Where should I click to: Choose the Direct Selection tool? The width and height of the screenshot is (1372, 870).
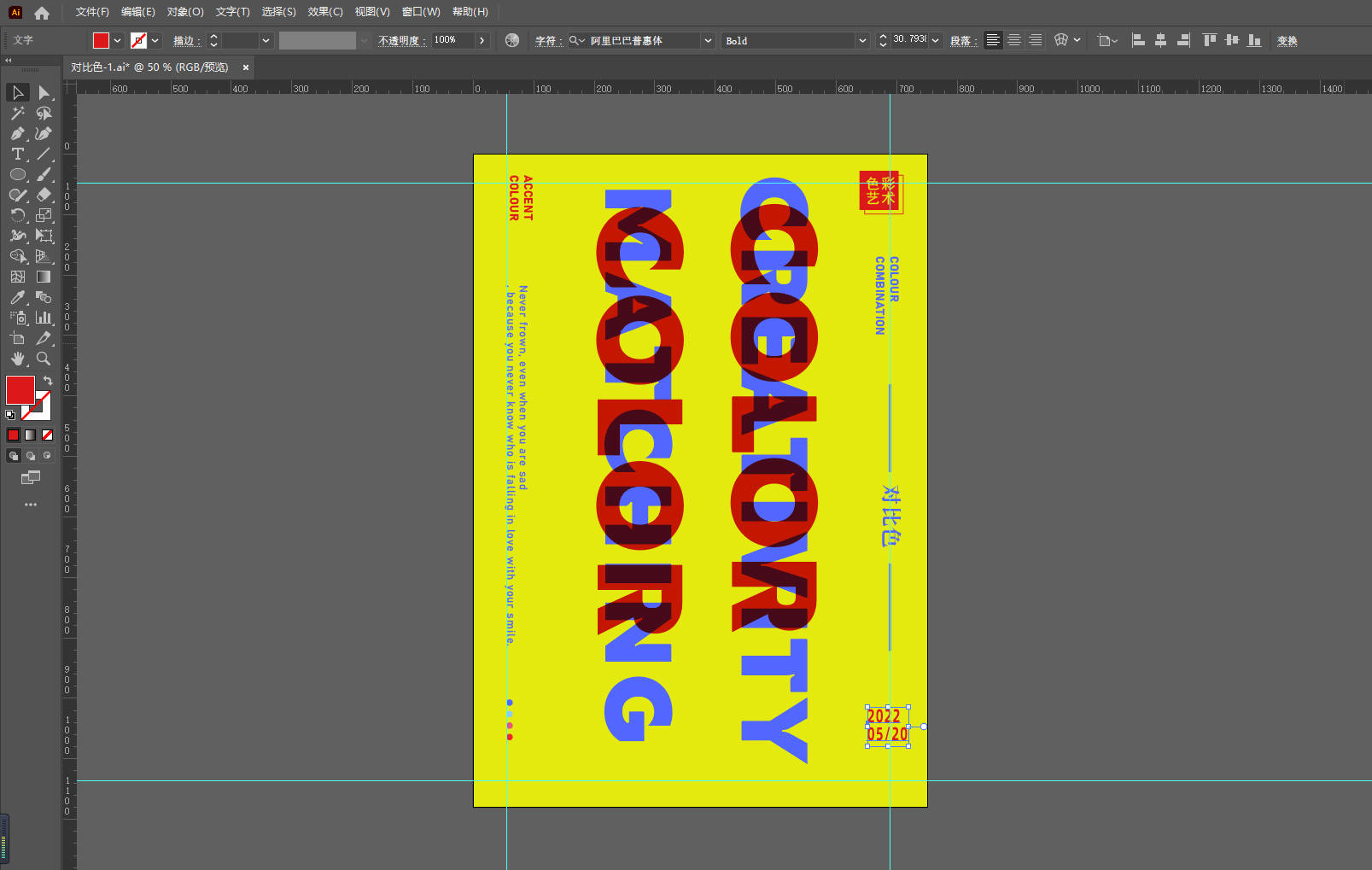tap(44, 92)
